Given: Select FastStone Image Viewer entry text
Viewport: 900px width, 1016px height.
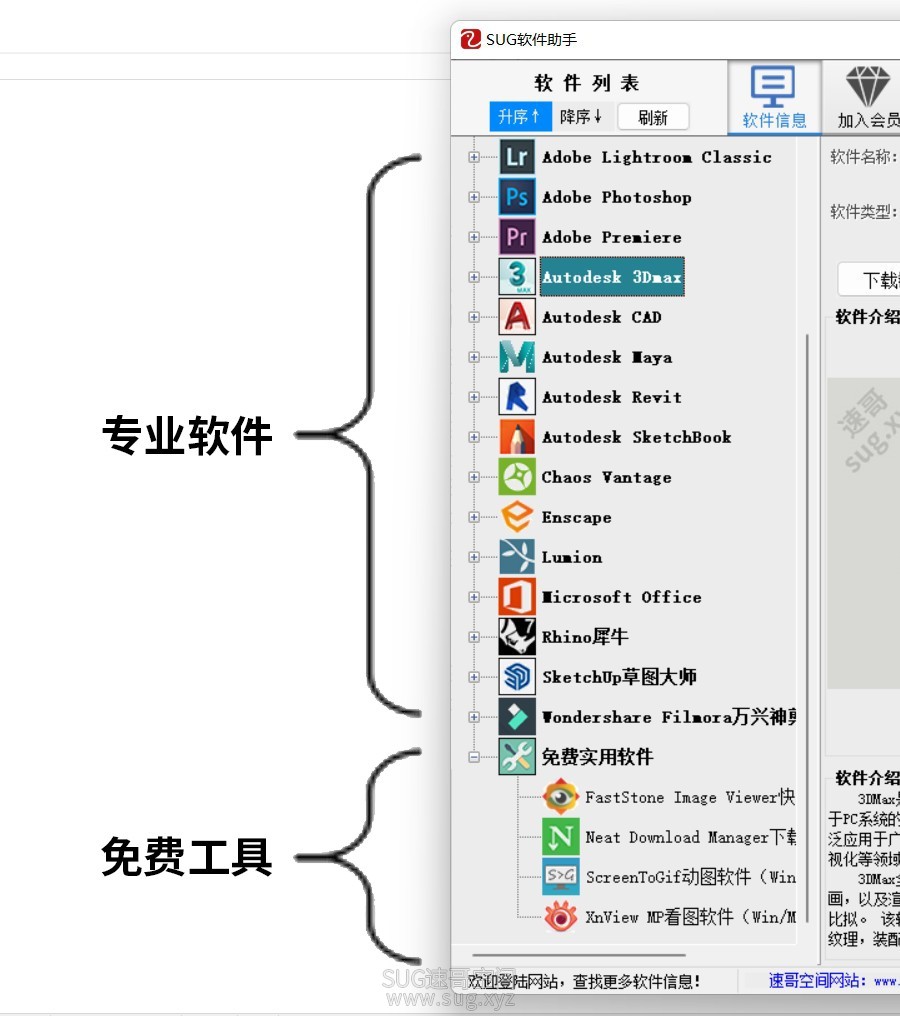Looking at the screenshot, I should point(689,797).
